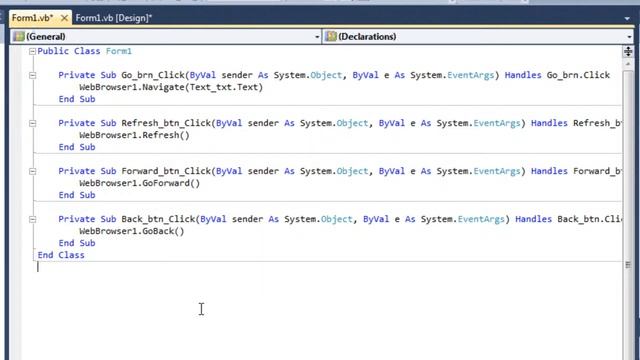Click the Refresh_btn_Click sub name
The width and height of the screenshot is (640, 360).
click(166, 123)
